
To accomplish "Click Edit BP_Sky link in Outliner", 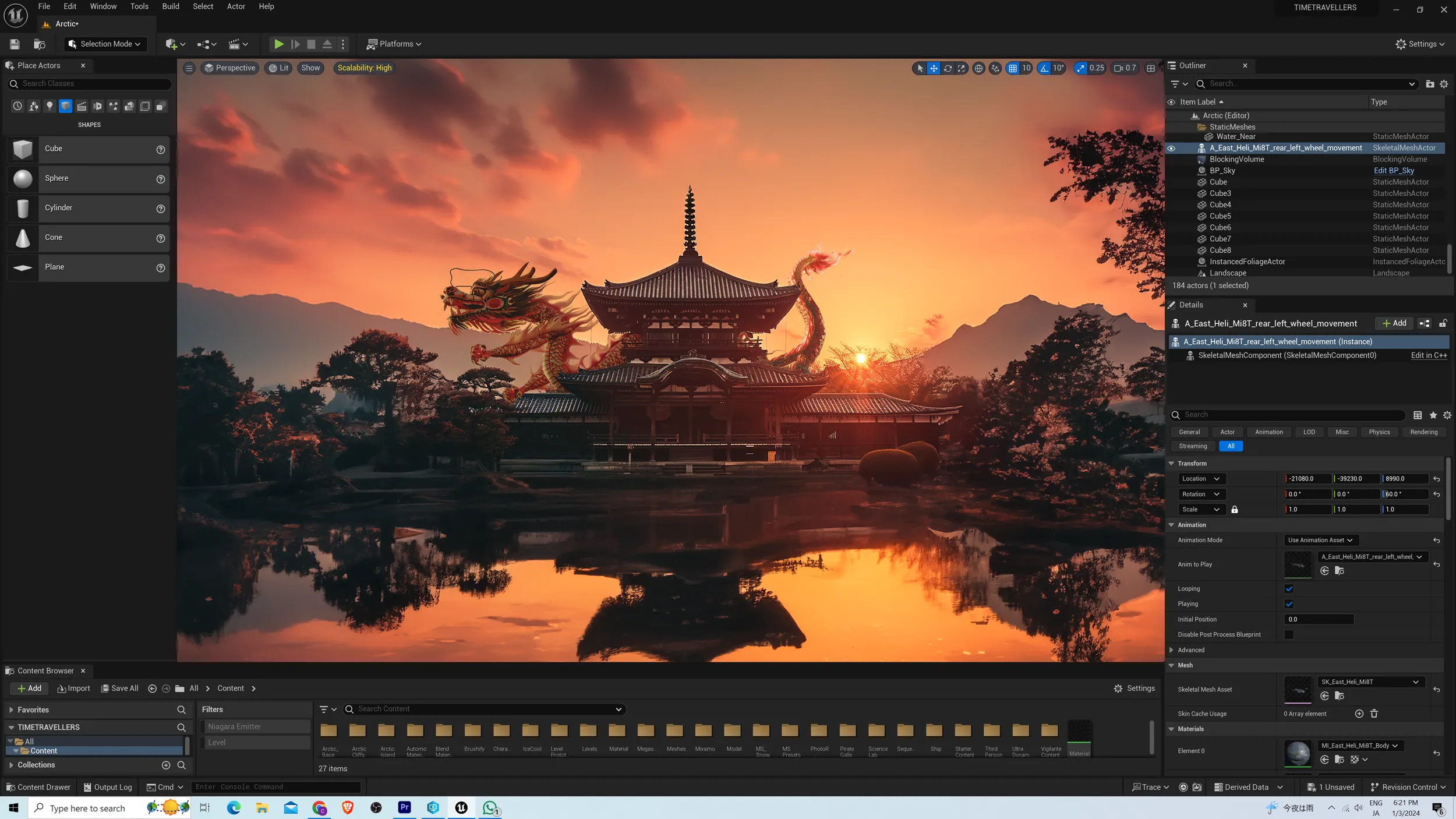I will (1394, 171).
